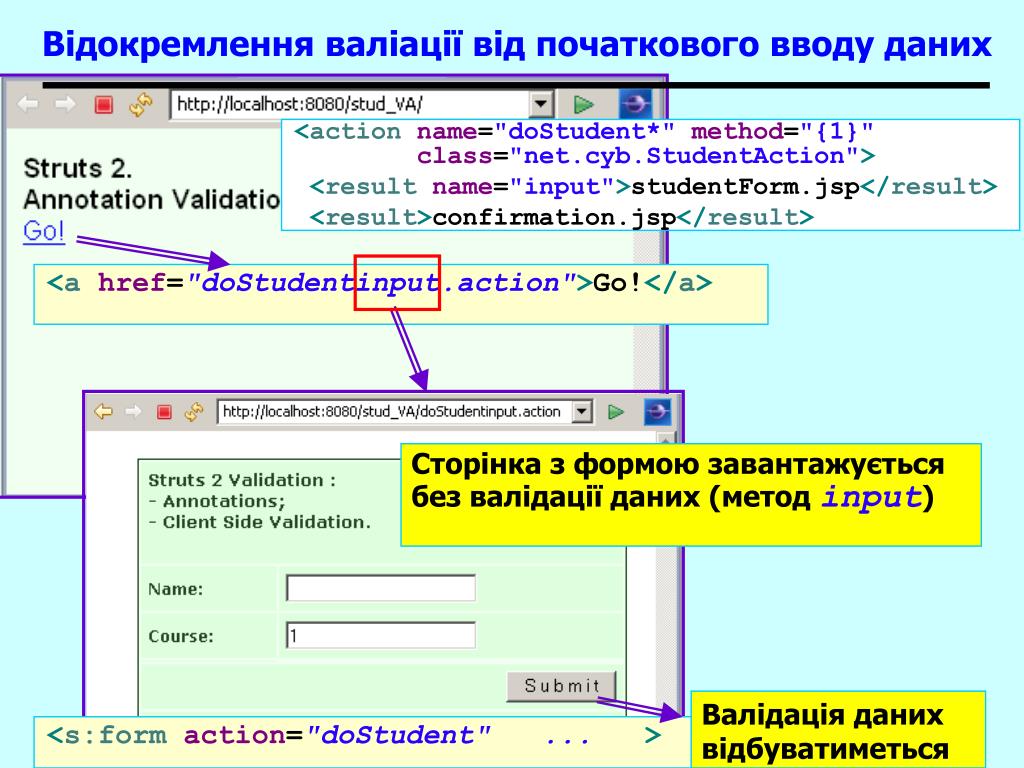Click the 'Struts 2 Validation :' heading text
The image size is (1024, 768).
[x=242, y=480]
